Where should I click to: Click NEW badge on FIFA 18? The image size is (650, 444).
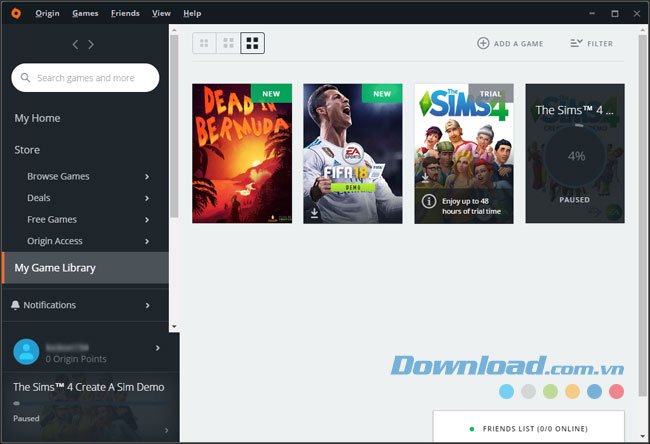382,94
